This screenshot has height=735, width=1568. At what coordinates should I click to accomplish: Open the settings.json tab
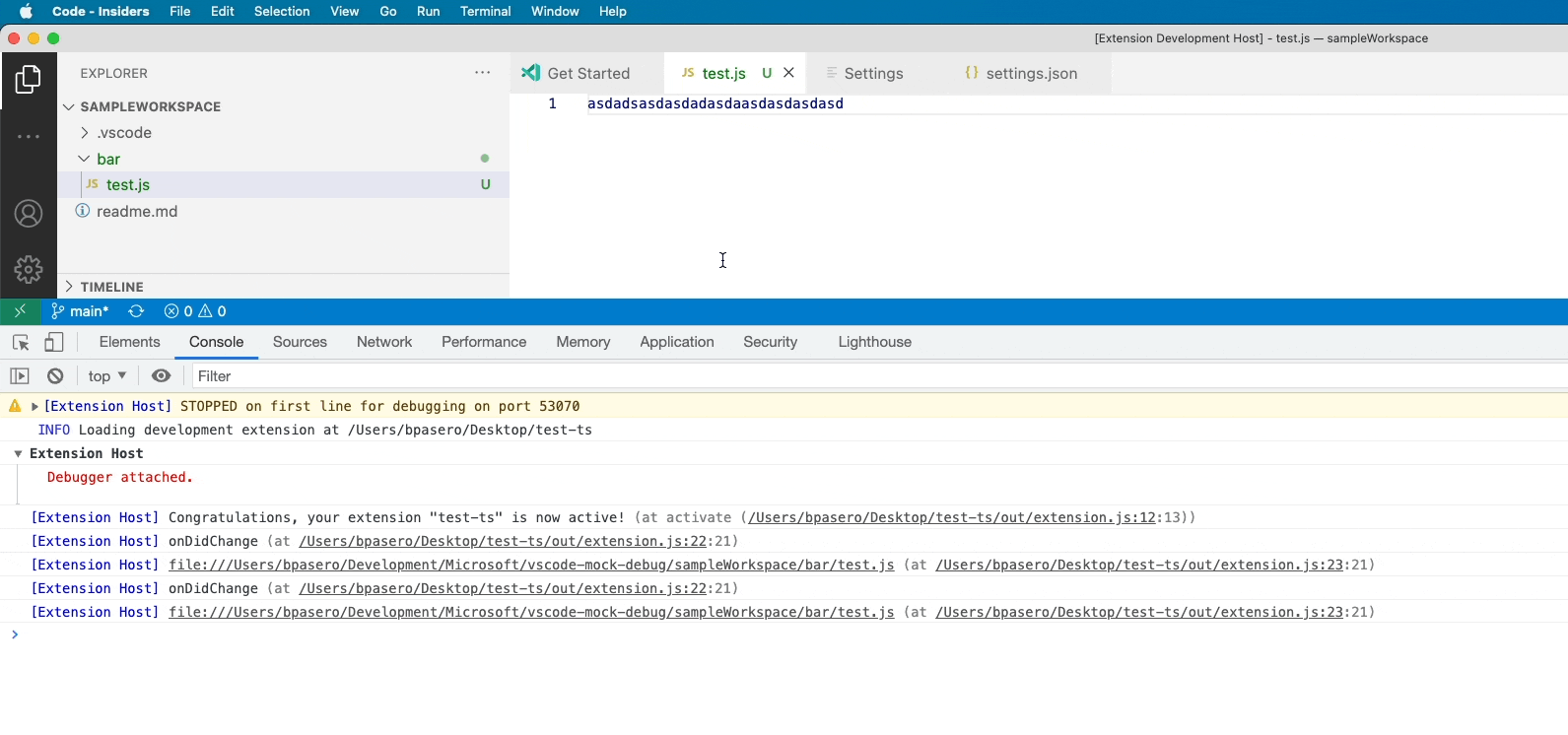[1031, 73]
